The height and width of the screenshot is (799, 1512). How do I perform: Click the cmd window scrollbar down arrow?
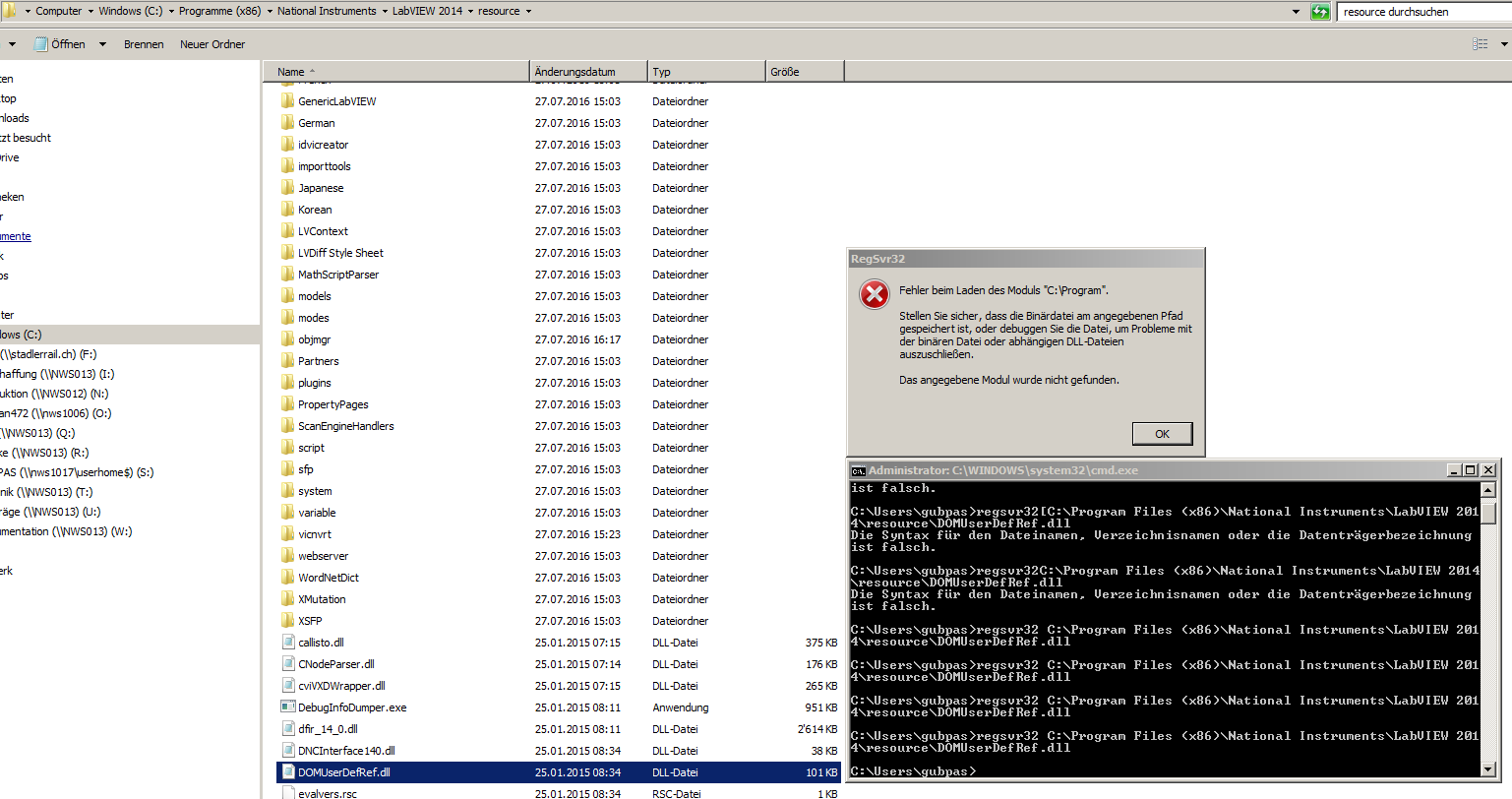1488,769
